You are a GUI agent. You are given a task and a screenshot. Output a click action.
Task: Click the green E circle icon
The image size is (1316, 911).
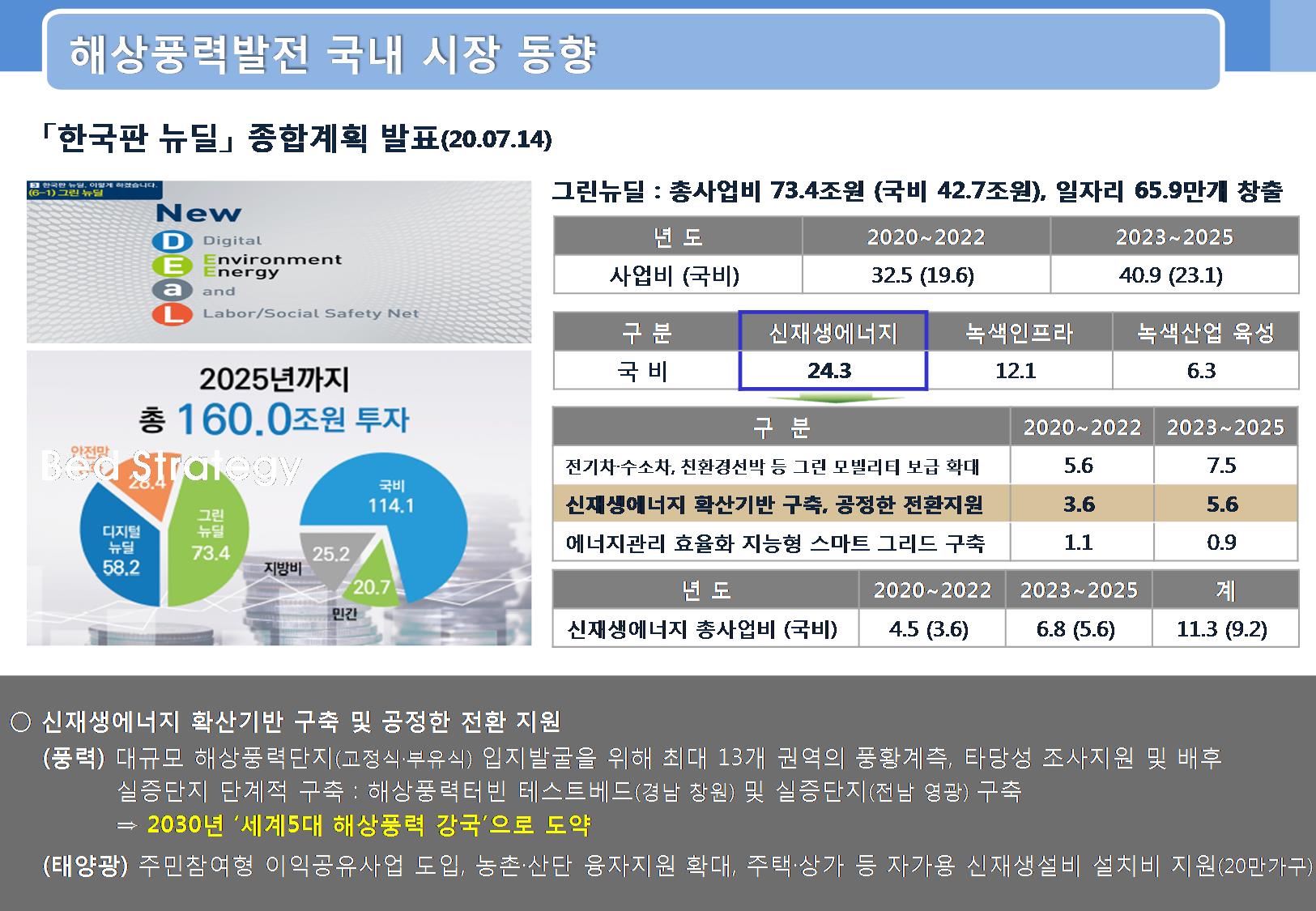point(172,265)
